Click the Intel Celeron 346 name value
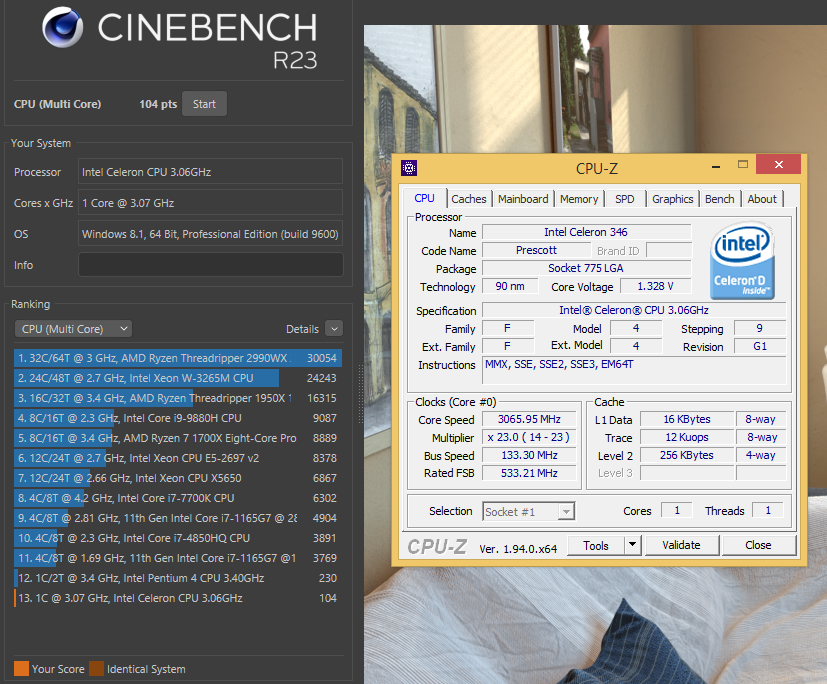 586,232
